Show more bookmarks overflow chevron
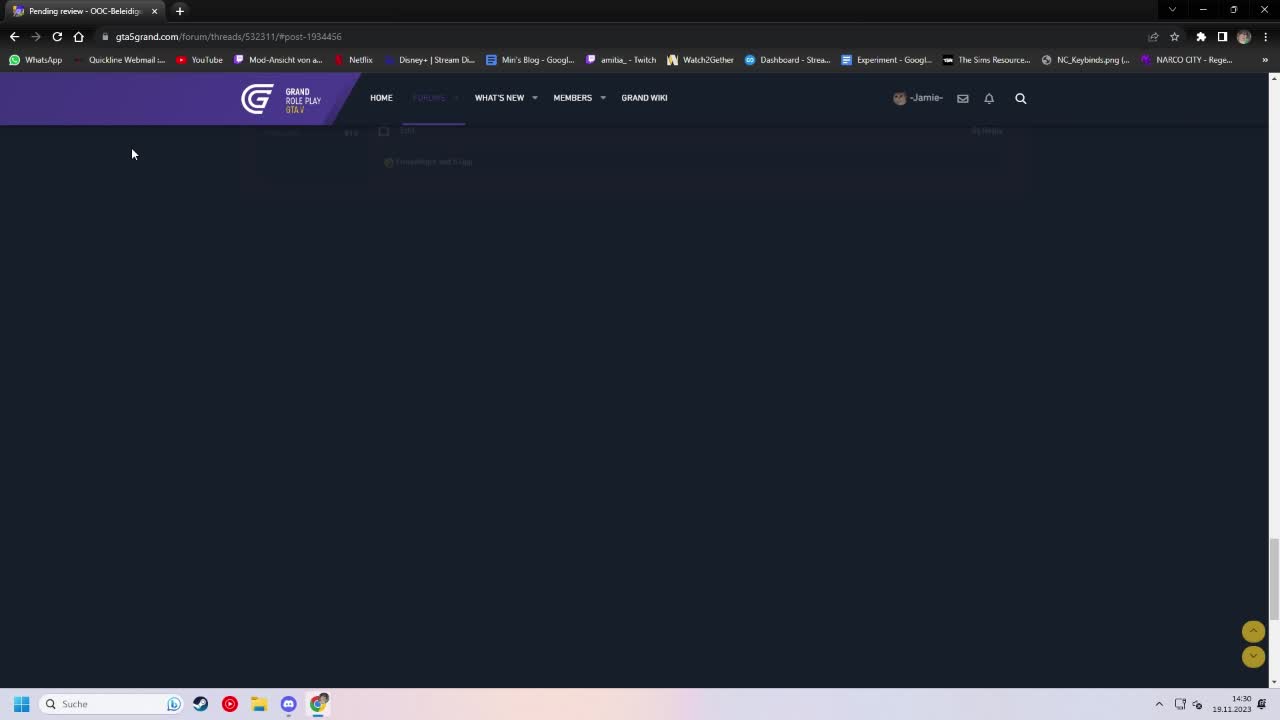 coord(1265,60)
